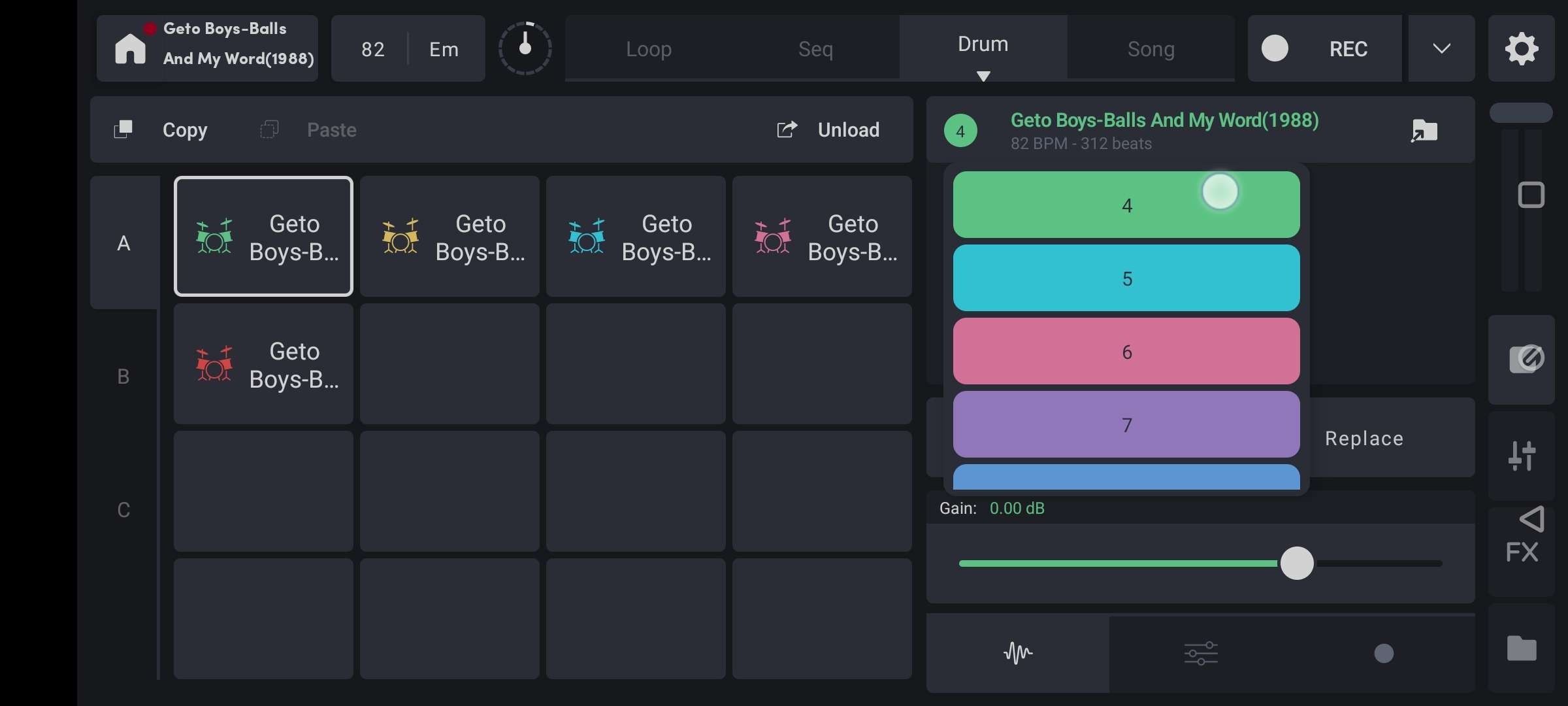Screen dimensions: 1568x706
Task: Select the empty pad right of the red pad
Action: click(449, 363)
